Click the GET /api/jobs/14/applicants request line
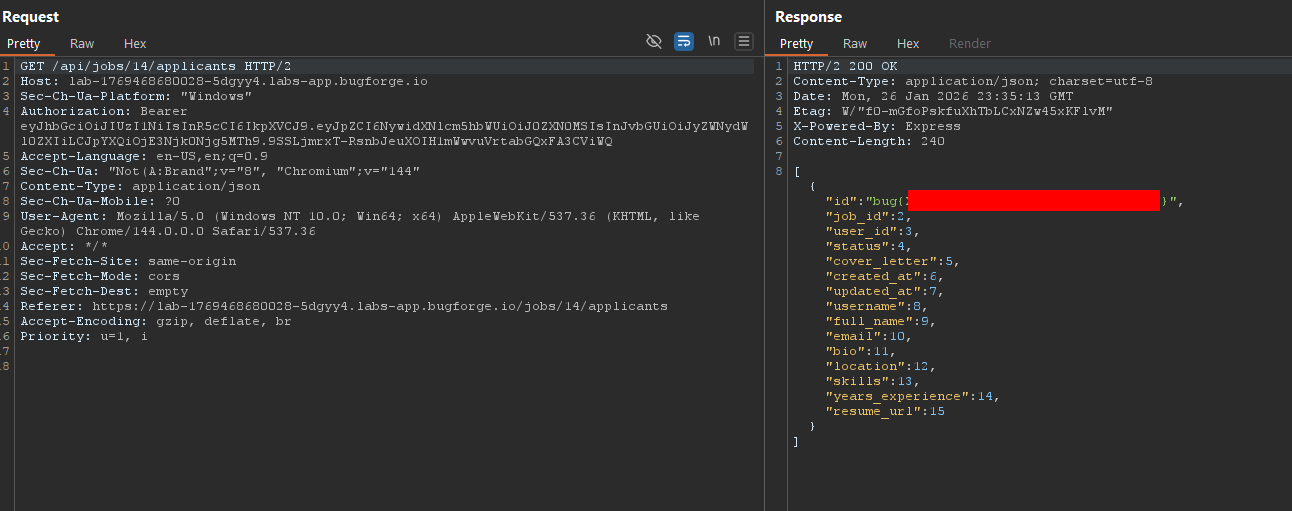The width and height of the screenshot is (1292, 511). pos(155,66)
